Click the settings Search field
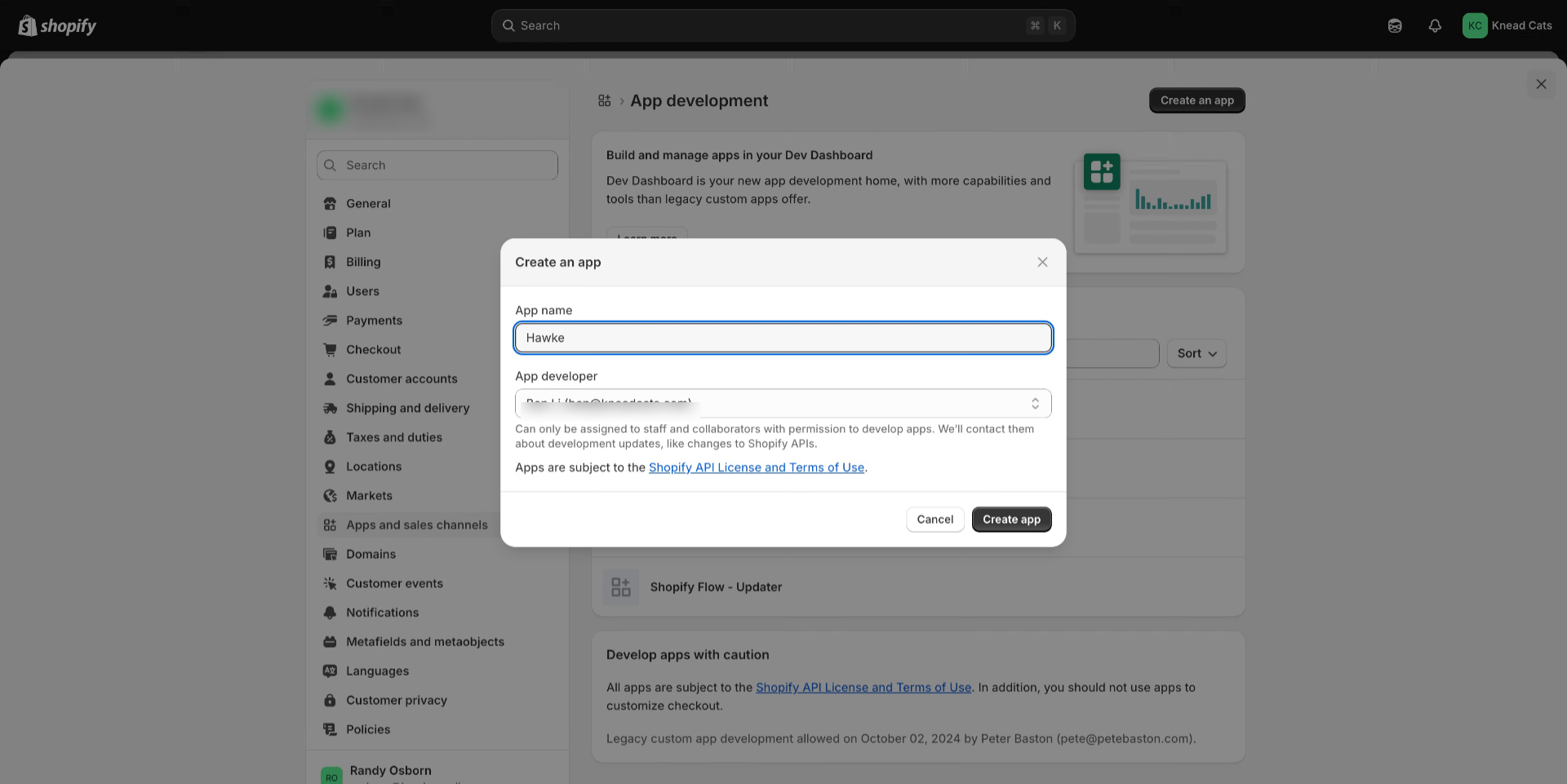1567x784 pixels. [x=437, y=166]
